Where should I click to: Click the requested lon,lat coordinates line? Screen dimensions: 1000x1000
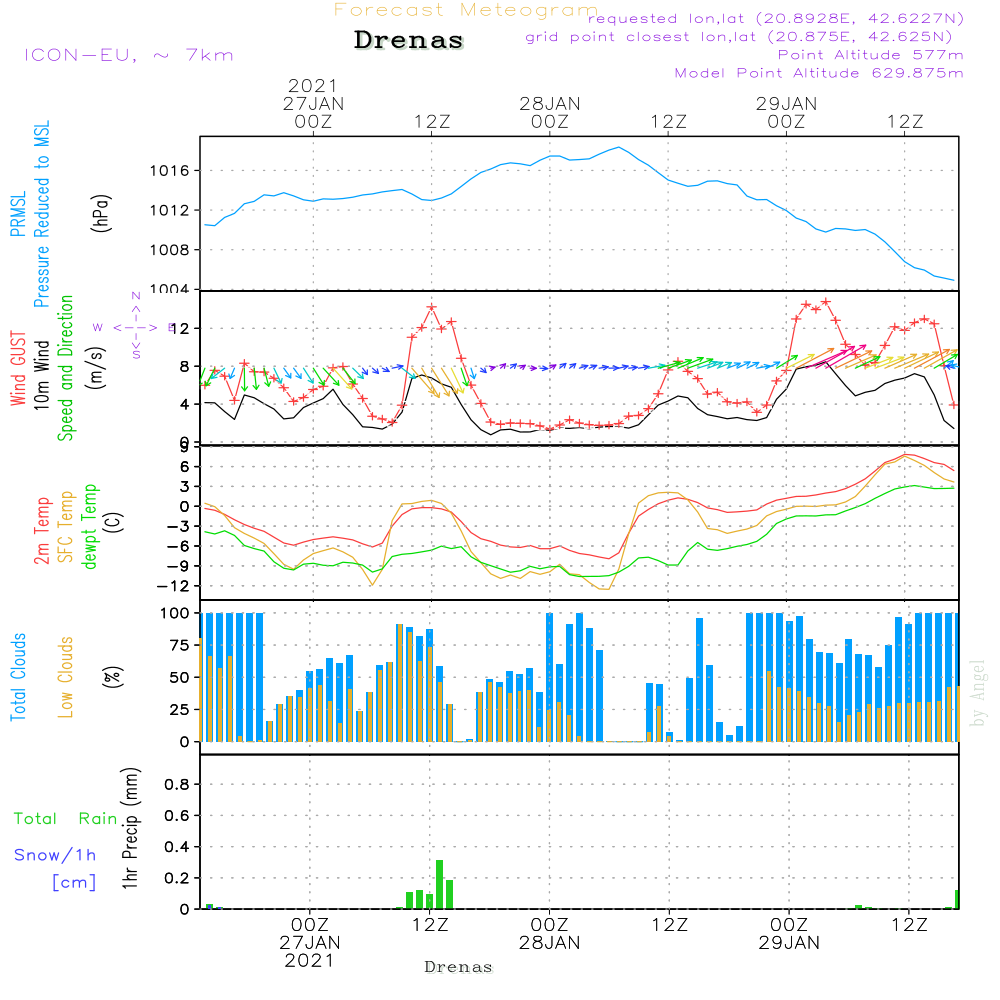pyautogui.click(x=776, y=18)
